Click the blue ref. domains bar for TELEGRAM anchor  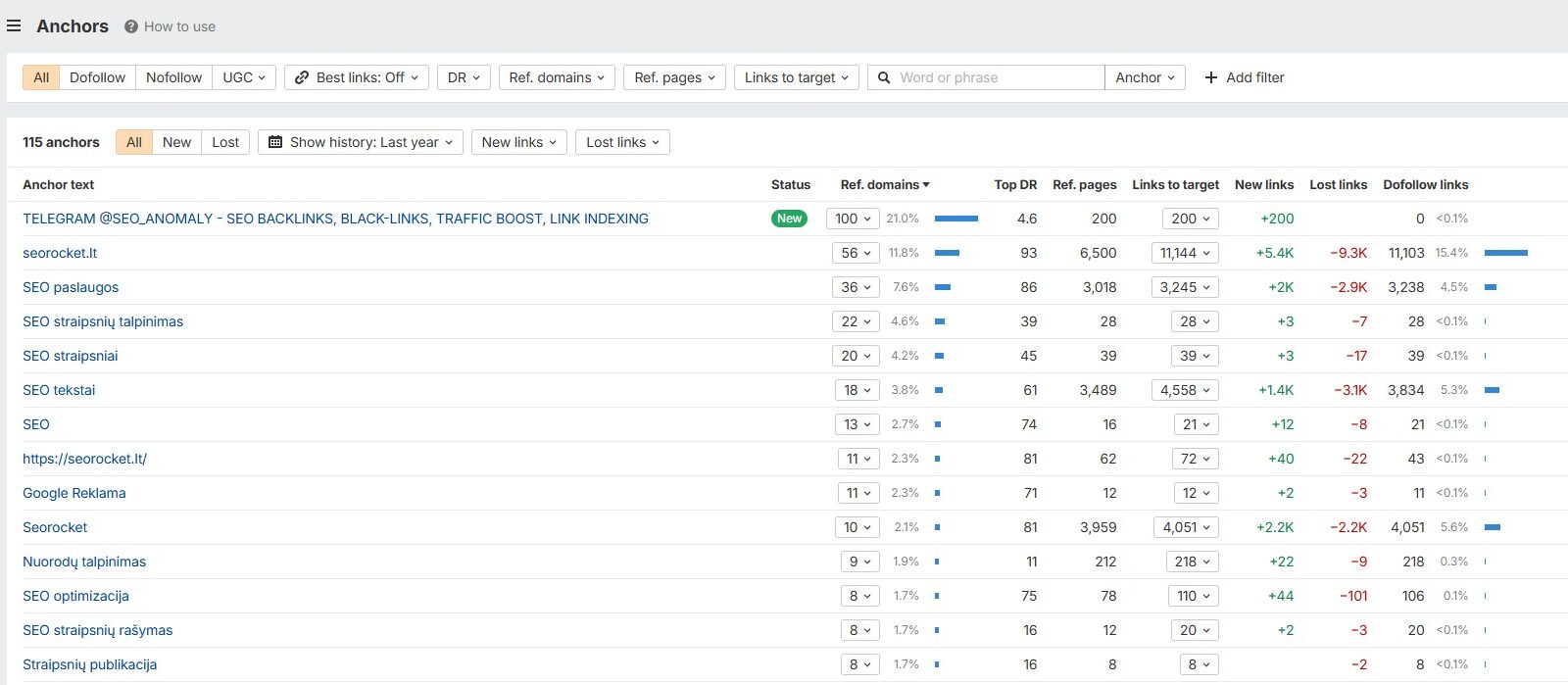coord(955,219)
